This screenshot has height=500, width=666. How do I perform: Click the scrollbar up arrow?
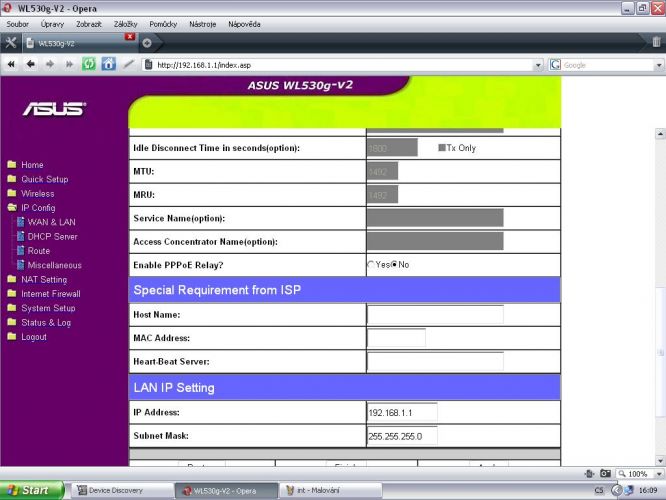660,134
